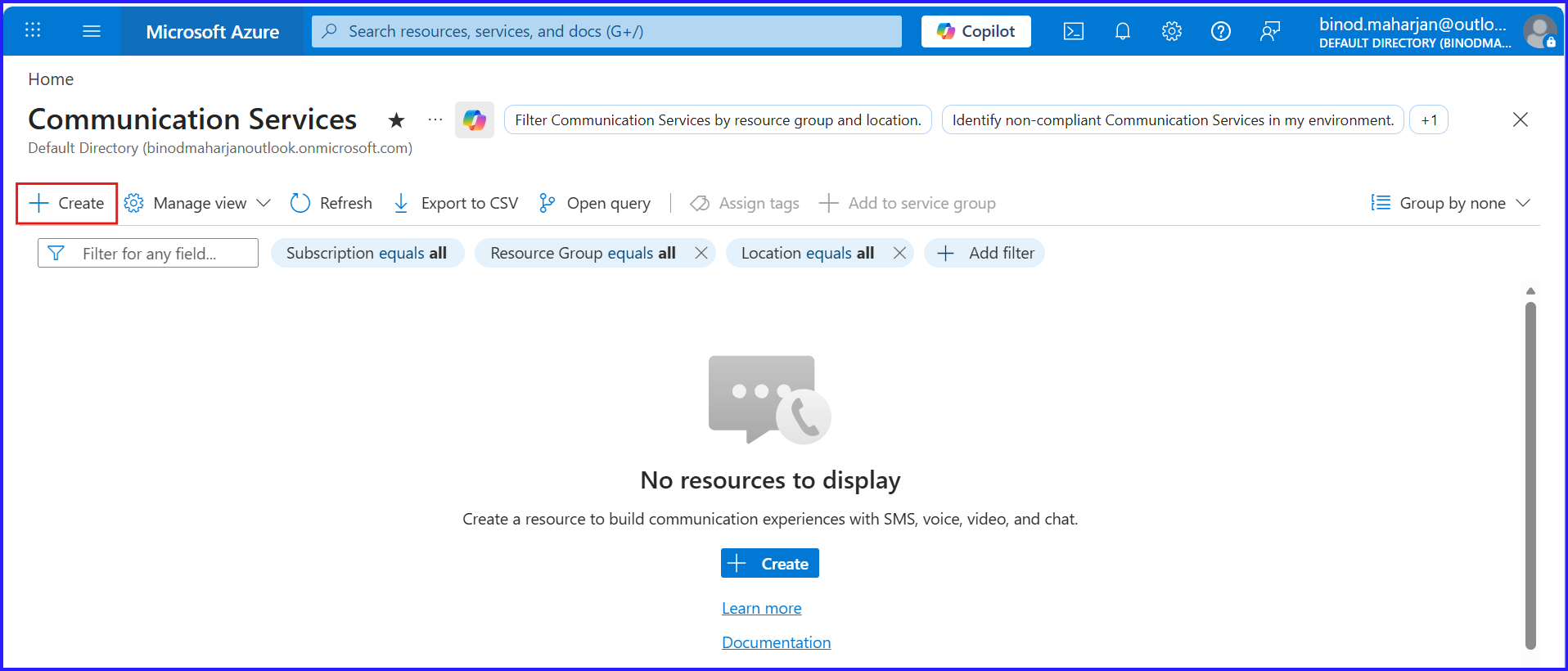Click Assign tags in toolbar
The height and width of the screenshot is (671, 1568).
coord(745,203)
